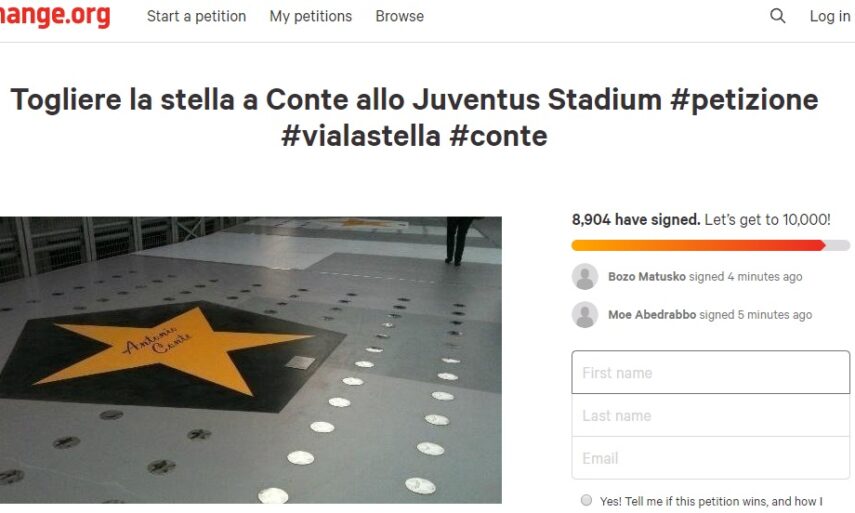Go to My petitions

pyautogui.click(x=311, y=16)
